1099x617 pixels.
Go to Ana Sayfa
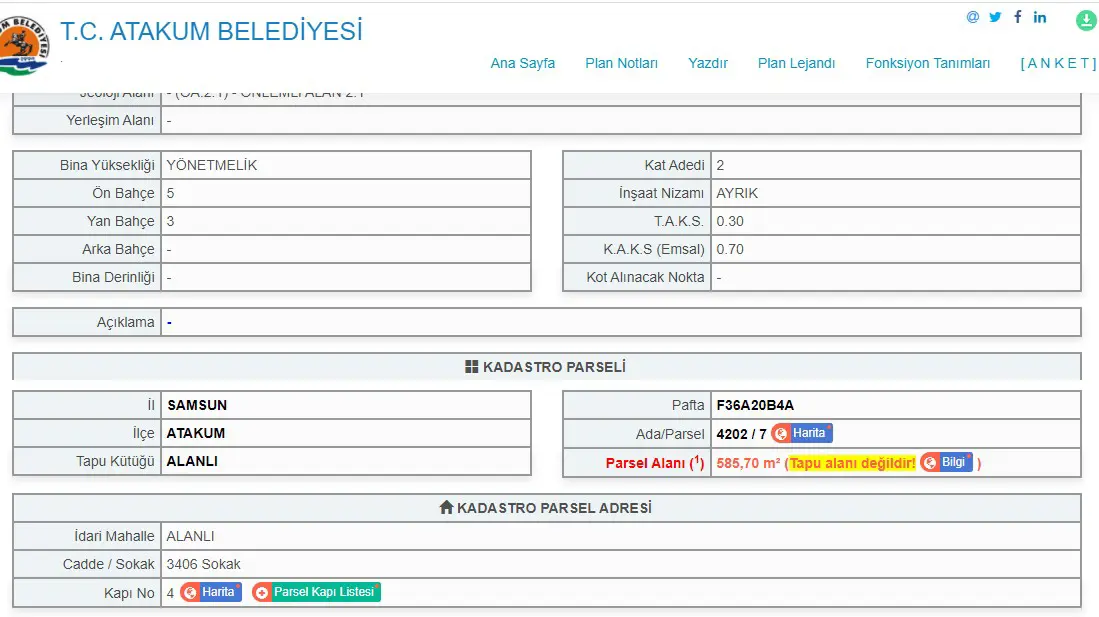[x=523, y=63]
